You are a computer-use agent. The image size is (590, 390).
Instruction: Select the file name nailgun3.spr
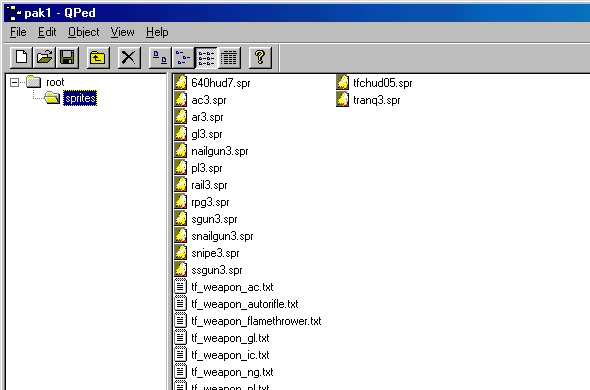(x=220, y=151)
